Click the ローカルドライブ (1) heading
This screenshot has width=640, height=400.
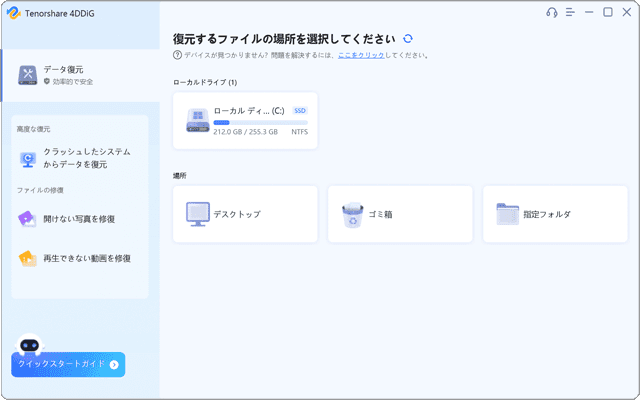click(x=205, y=82)
